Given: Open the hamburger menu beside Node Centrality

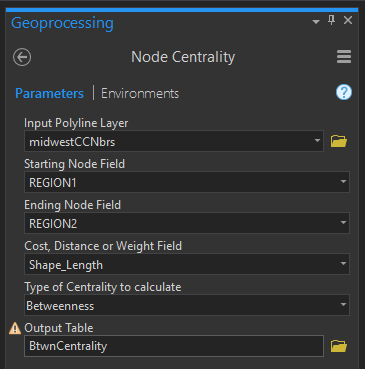Looking at the screenshot, I should 344,57.
